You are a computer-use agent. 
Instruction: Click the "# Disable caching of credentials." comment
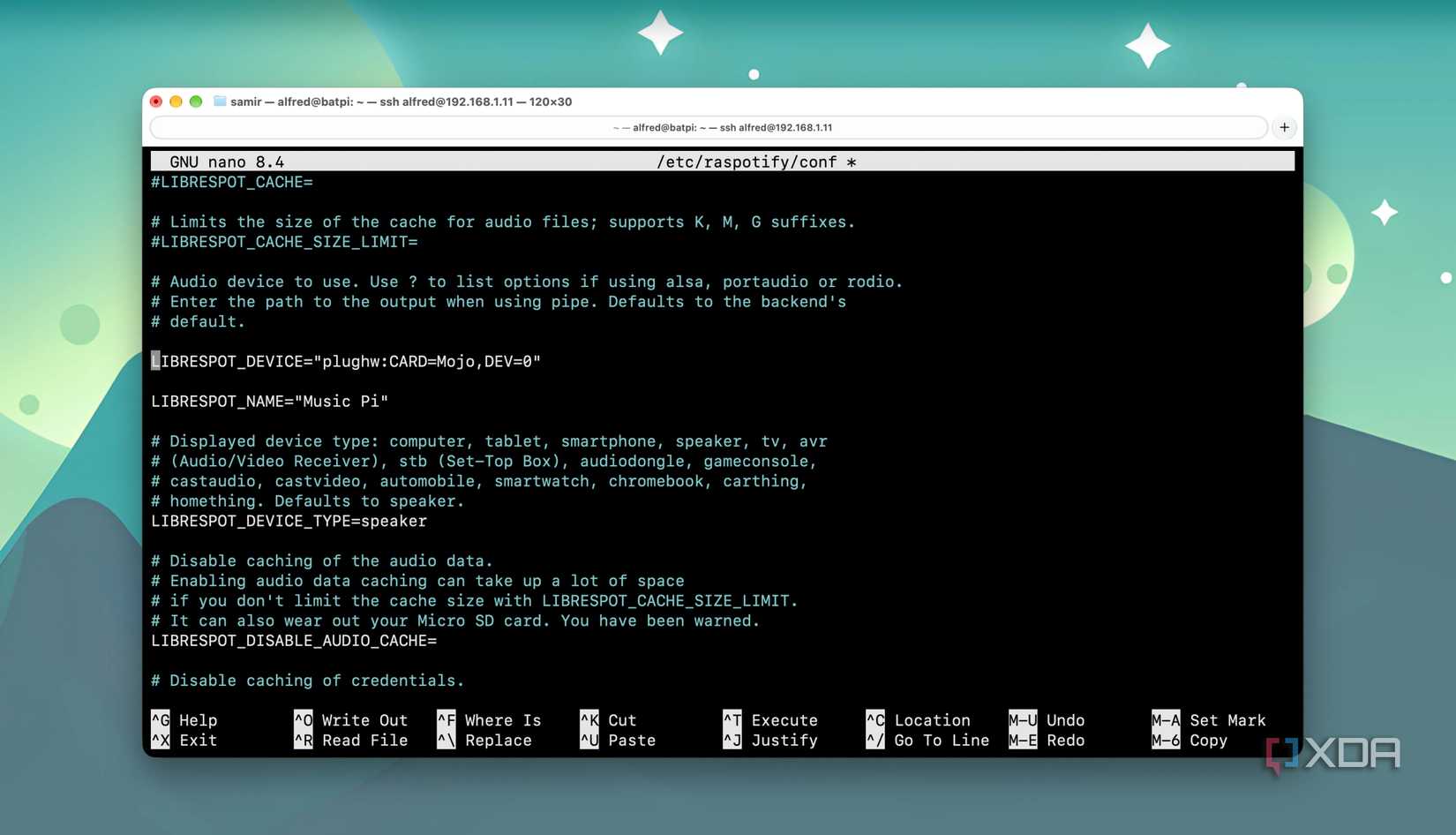tap(308, 681)
